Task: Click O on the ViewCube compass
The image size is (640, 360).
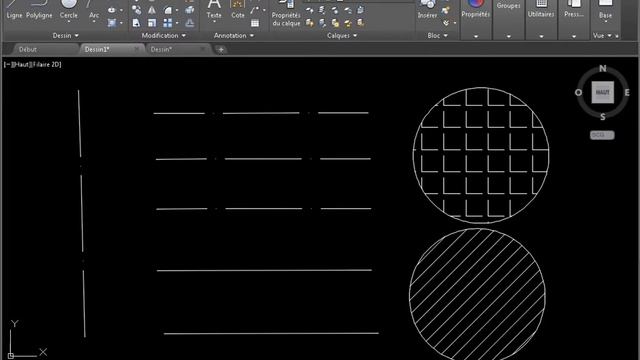Action: [x=578, y=93]
